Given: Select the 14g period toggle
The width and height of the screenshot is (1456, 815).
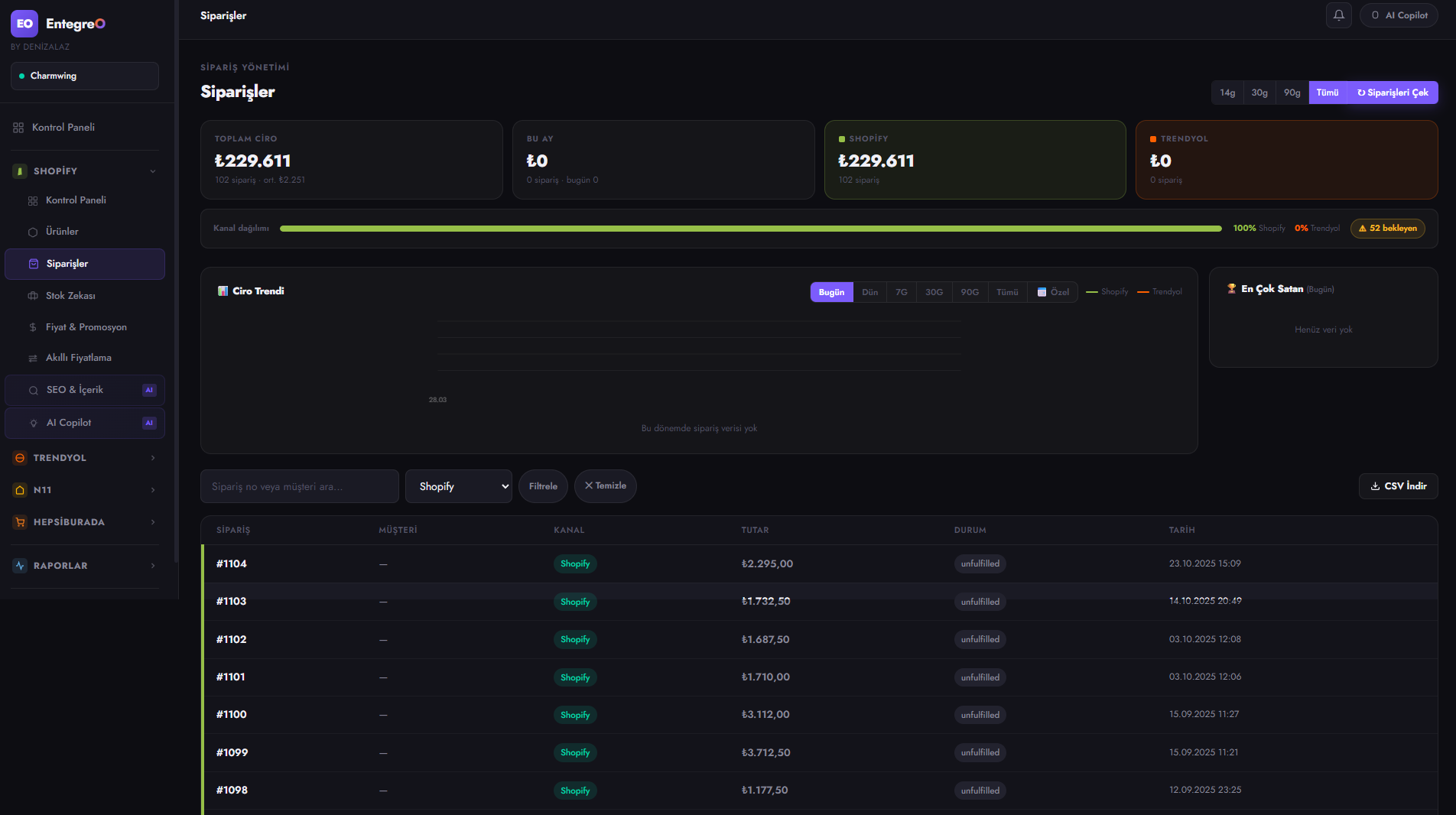Looking at the screenshot, I should [x=1227, y=93].
